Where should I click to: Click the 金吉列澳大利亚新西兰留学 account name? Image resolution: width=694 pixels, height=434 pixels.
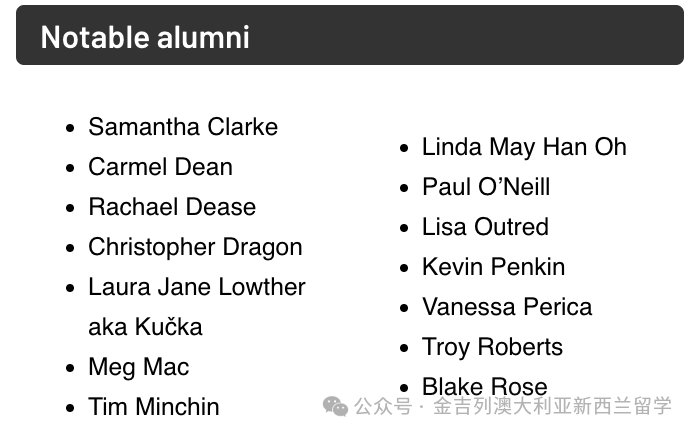[552, 407]
